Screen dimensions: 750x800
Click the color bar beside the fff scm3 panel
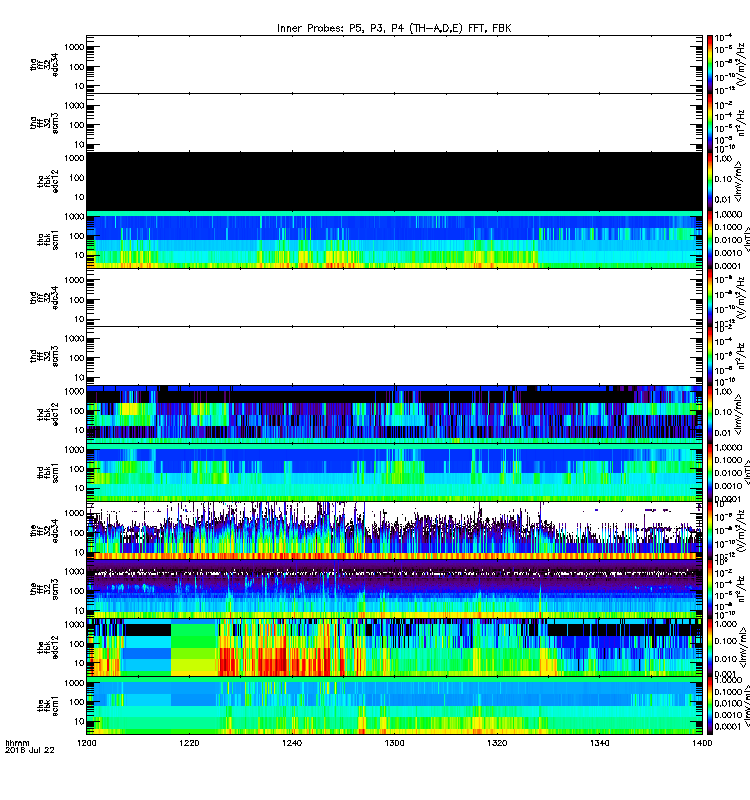pos(710,589)
